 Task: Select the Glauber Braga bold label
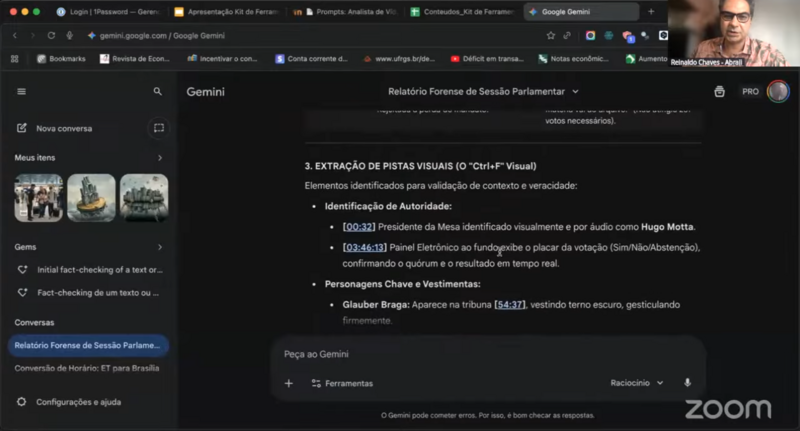(x=376, y=305)
